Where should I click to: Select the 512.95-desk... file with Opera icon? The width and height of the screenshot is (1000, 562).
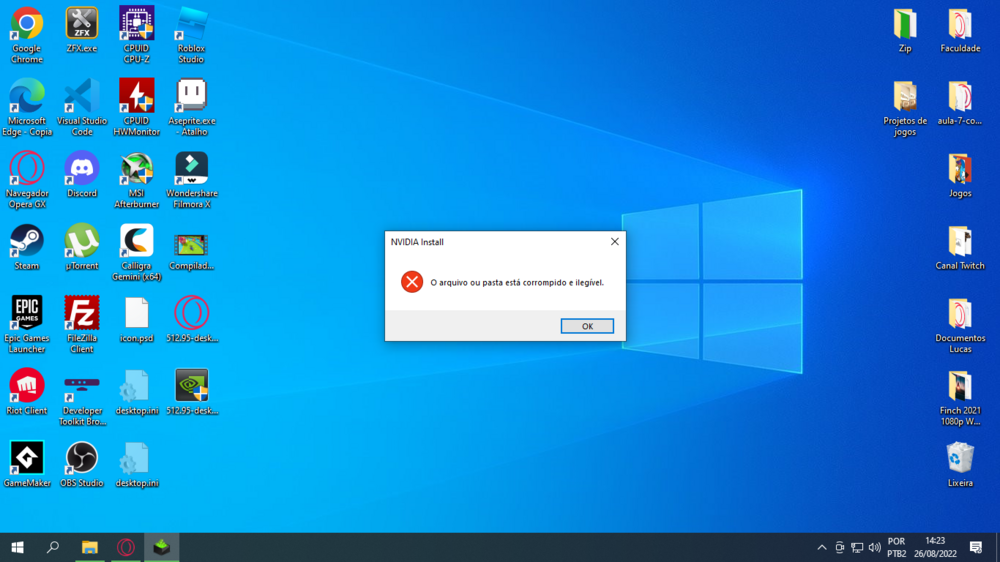tap(191, 320)
